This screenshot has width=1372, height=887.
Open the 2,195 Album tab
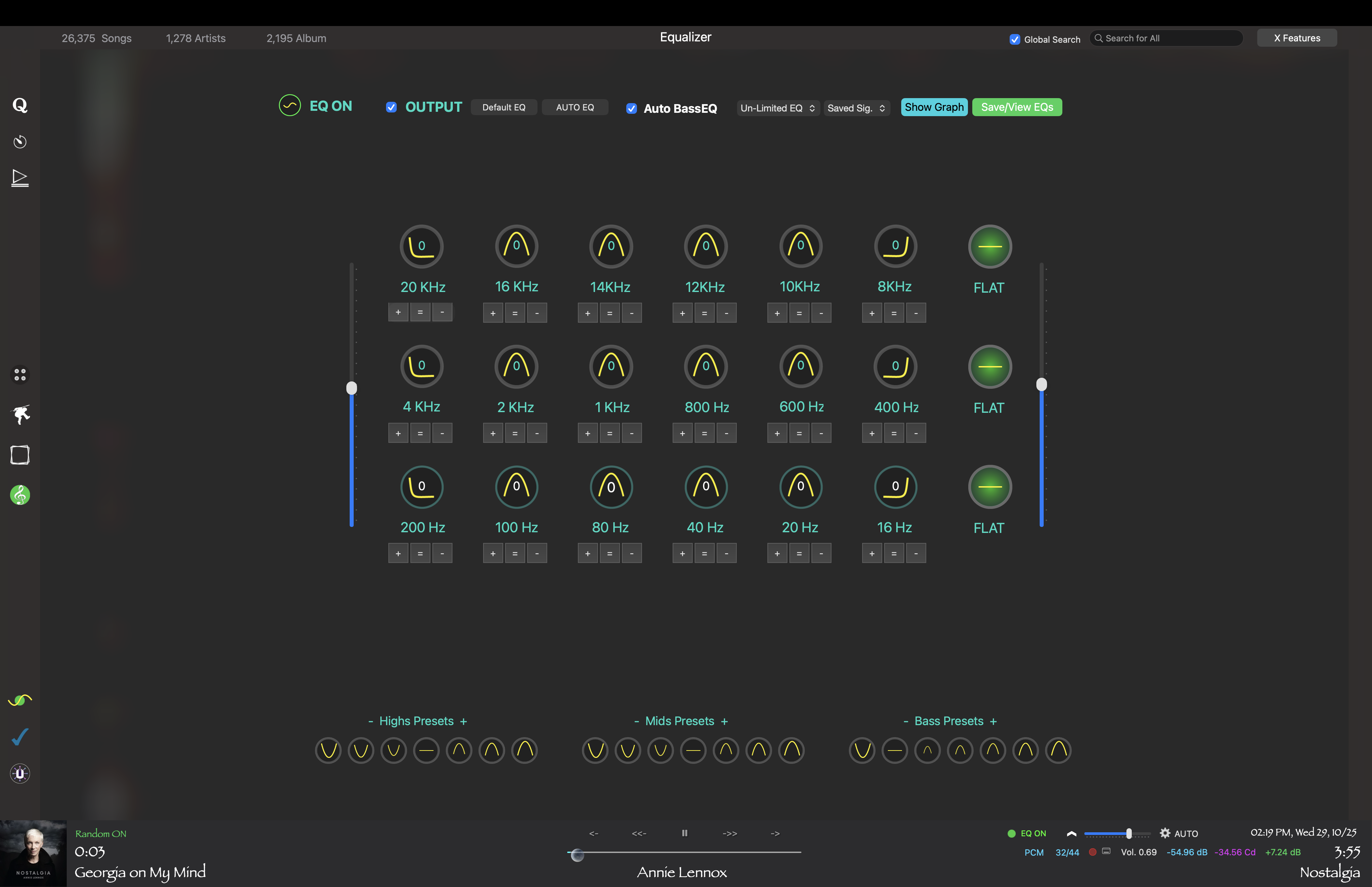click(x=296, y=39)
